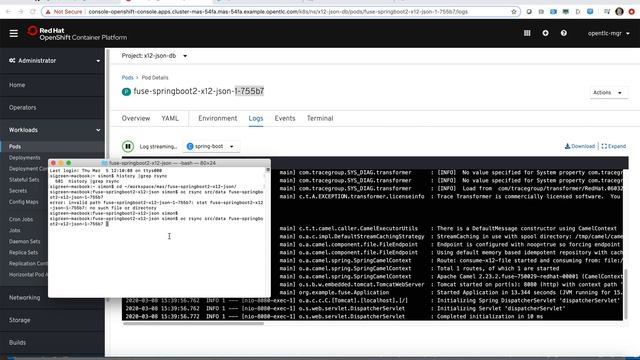640x360 pixels.
Task: Switch to the Overview tab
Action: click(136, 118)
